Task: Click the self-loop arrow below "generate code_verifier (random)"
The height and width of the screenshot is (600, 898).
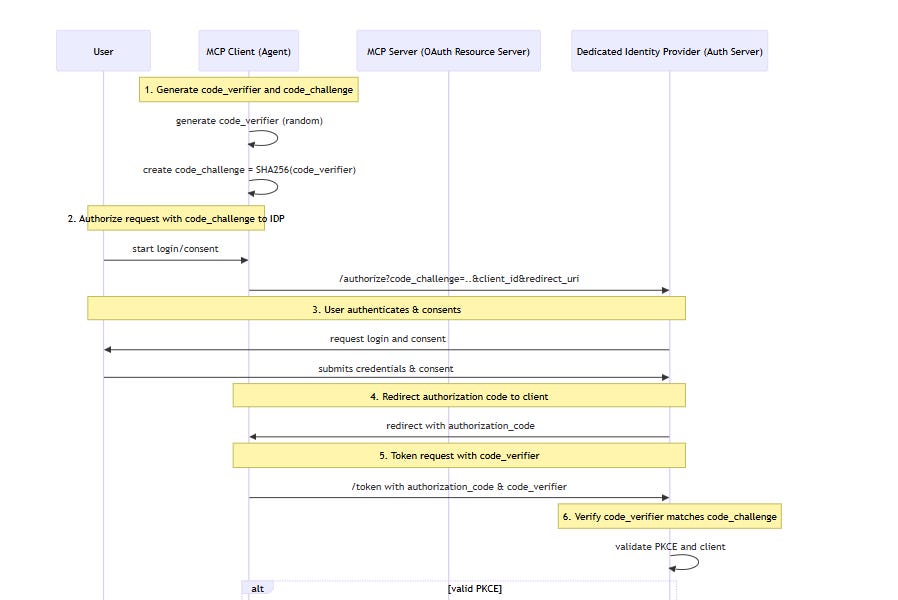Action: 261,139
